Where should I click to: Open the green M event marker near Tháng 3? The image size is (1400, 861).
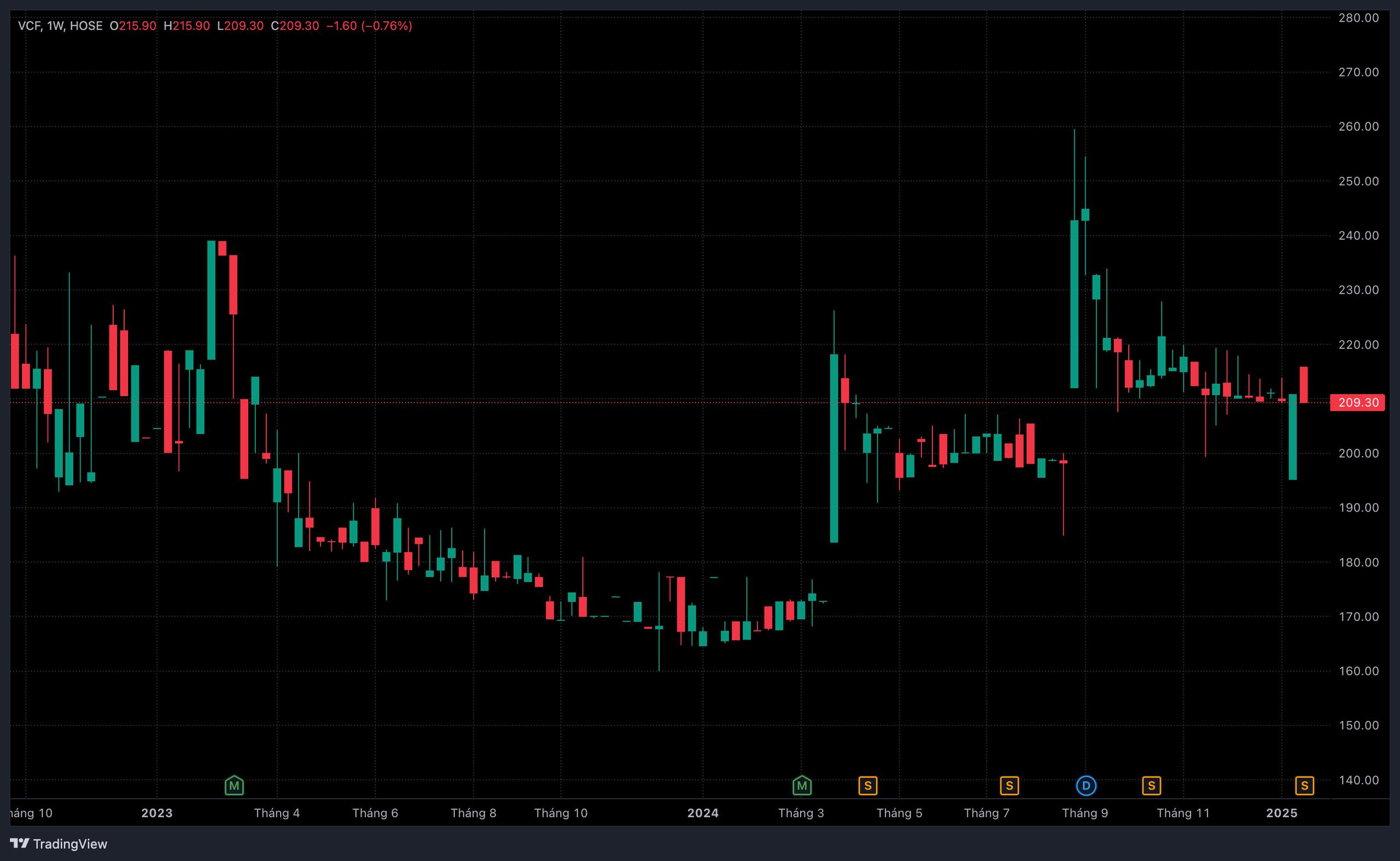coord(802,786)
